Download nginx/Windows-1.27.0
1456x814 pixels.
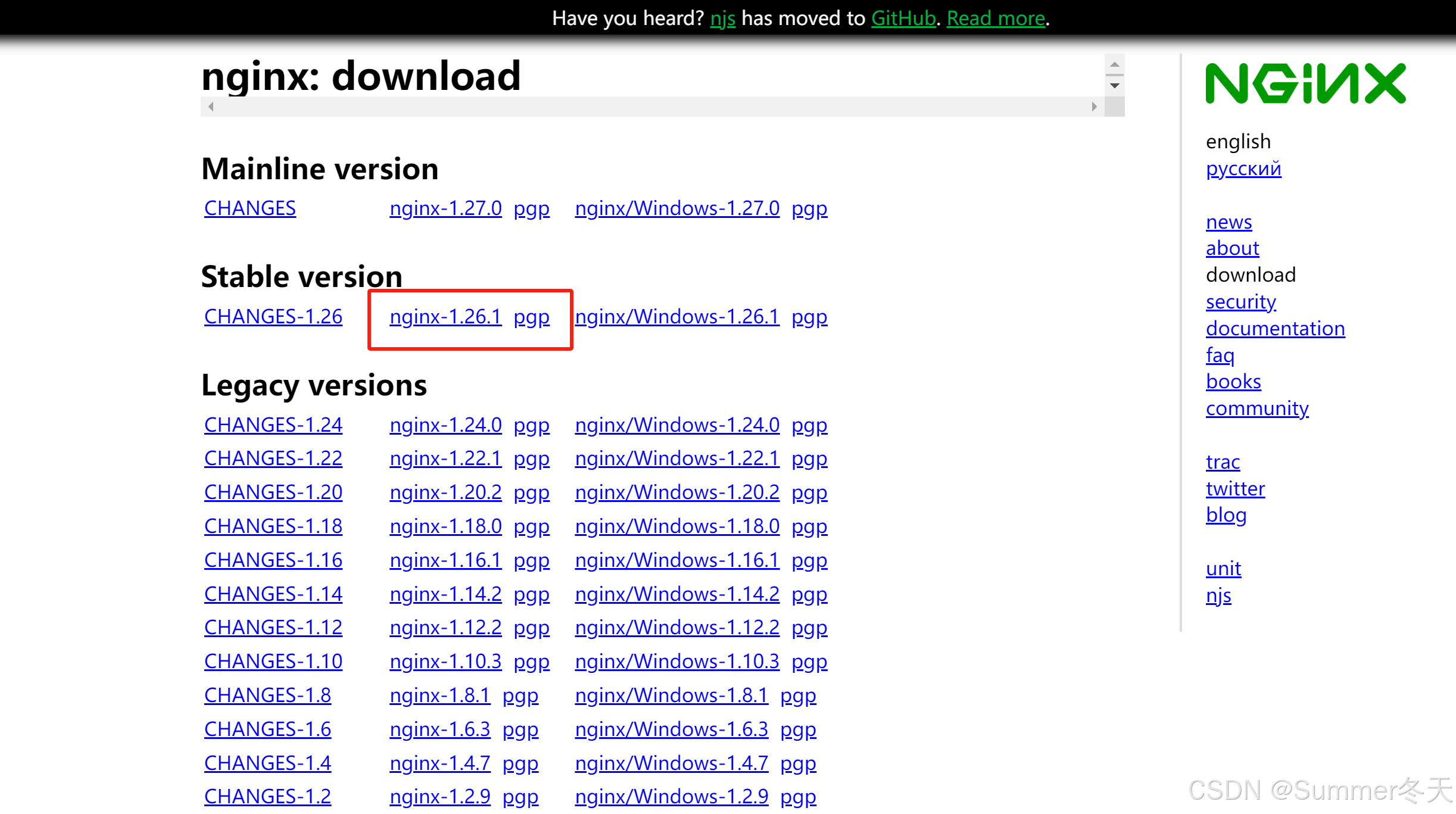[x=677, y=208]
